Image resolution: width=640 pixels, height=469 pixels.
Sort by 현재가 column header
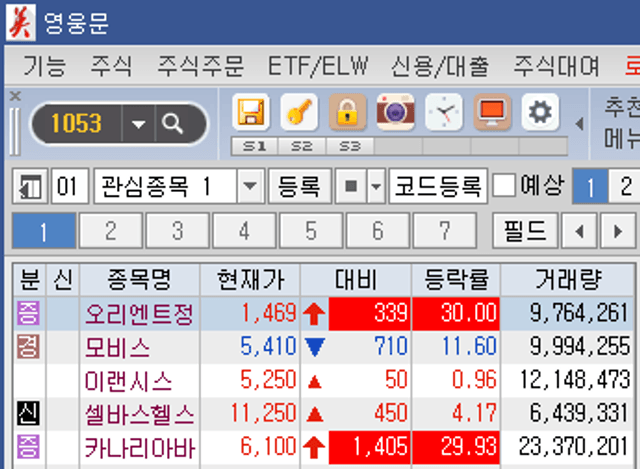tap(250, 280)
